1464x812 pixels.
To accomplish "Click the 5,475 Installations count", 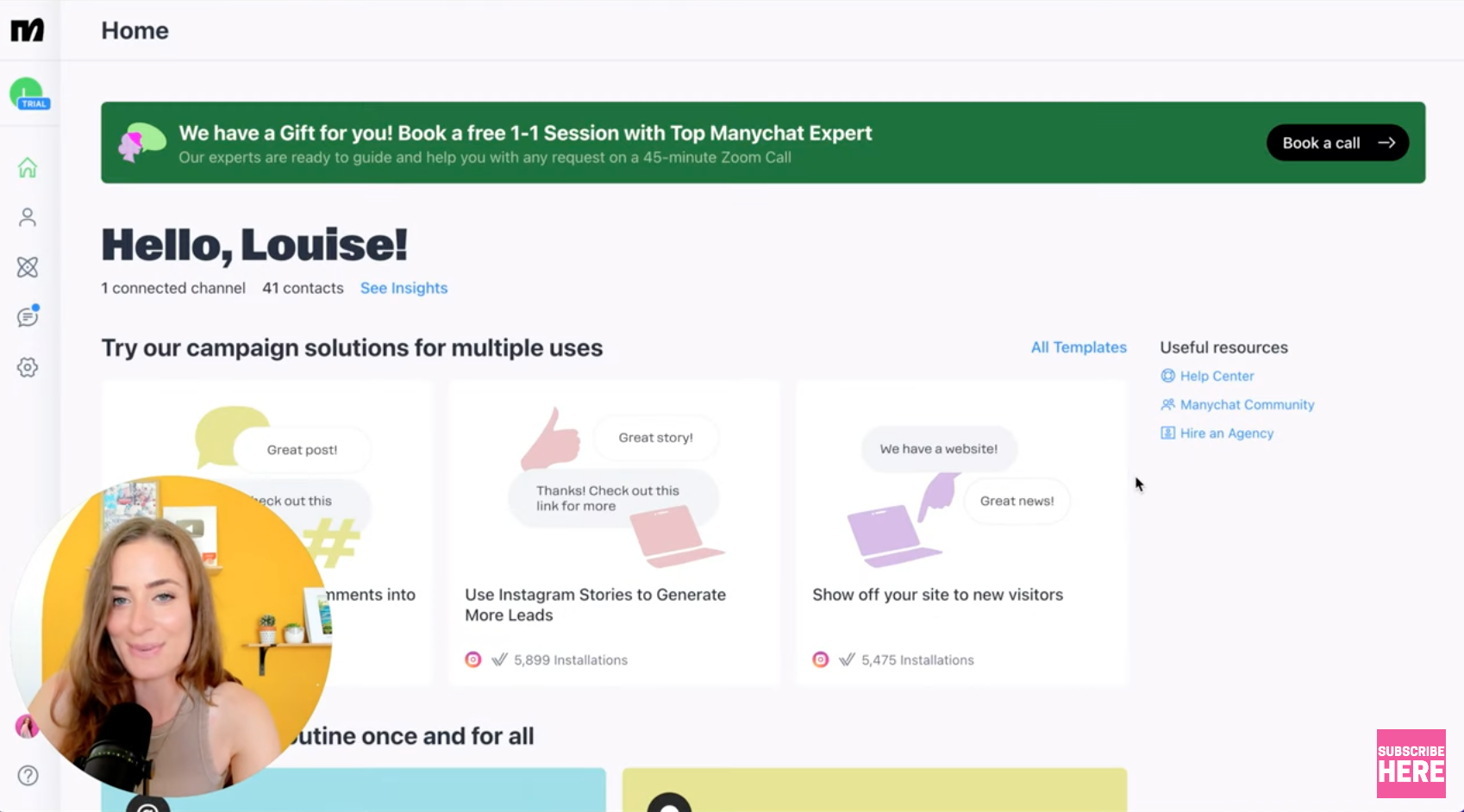I will click(x=917, y=660).
